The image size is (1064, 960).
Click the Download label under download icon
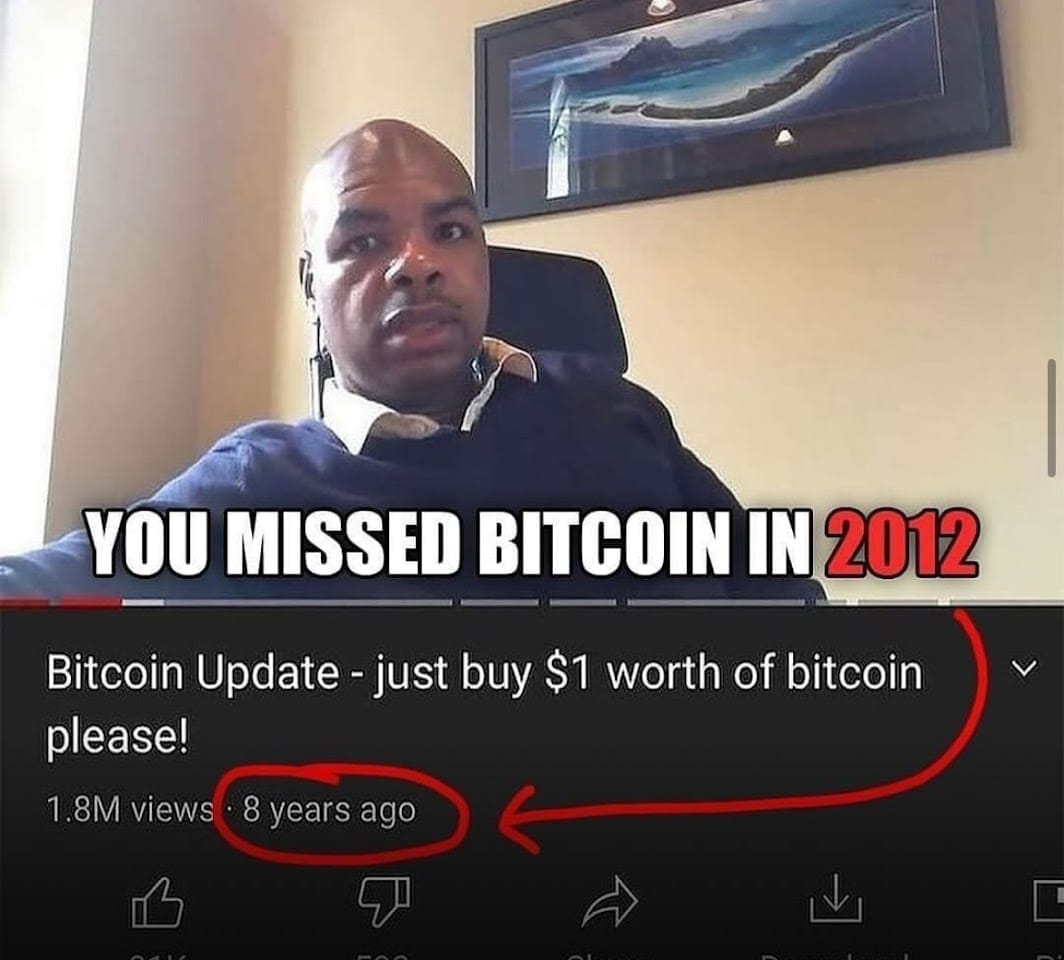click(x=836, y=957)
